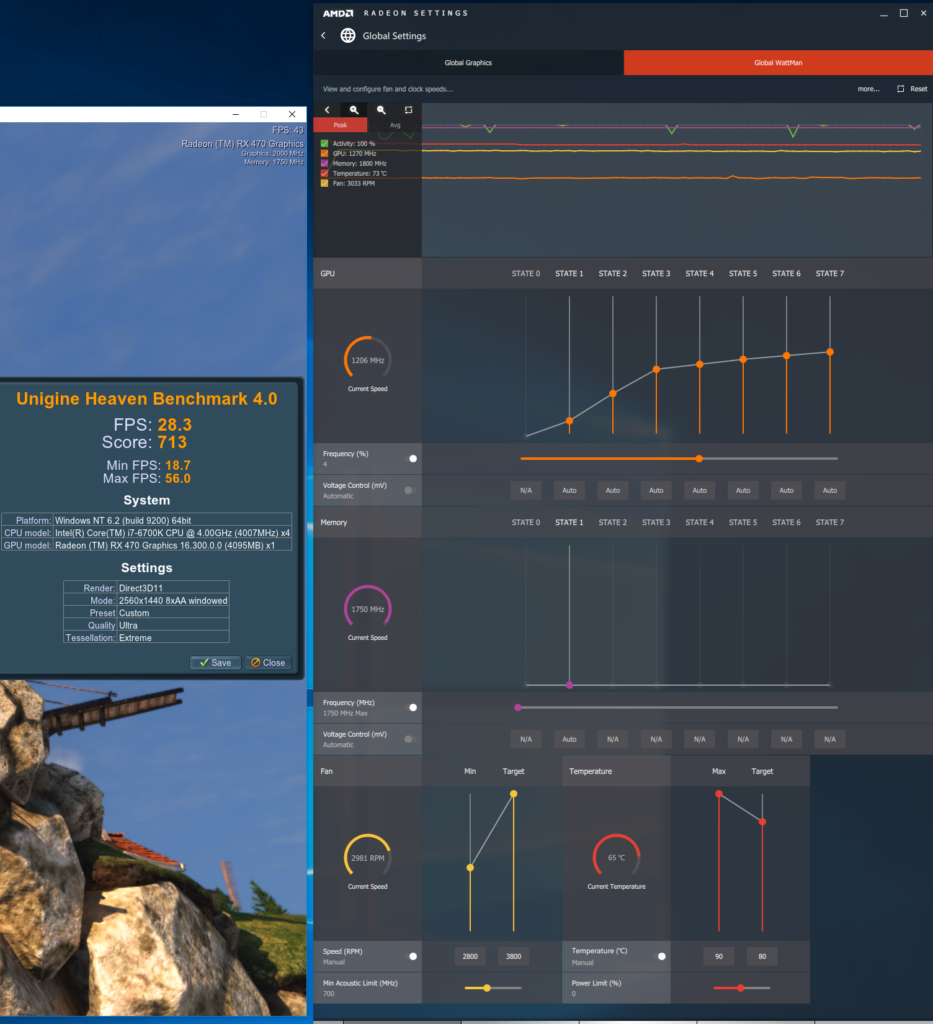Minimize the Radeon Settings window

tap(883, 13)
